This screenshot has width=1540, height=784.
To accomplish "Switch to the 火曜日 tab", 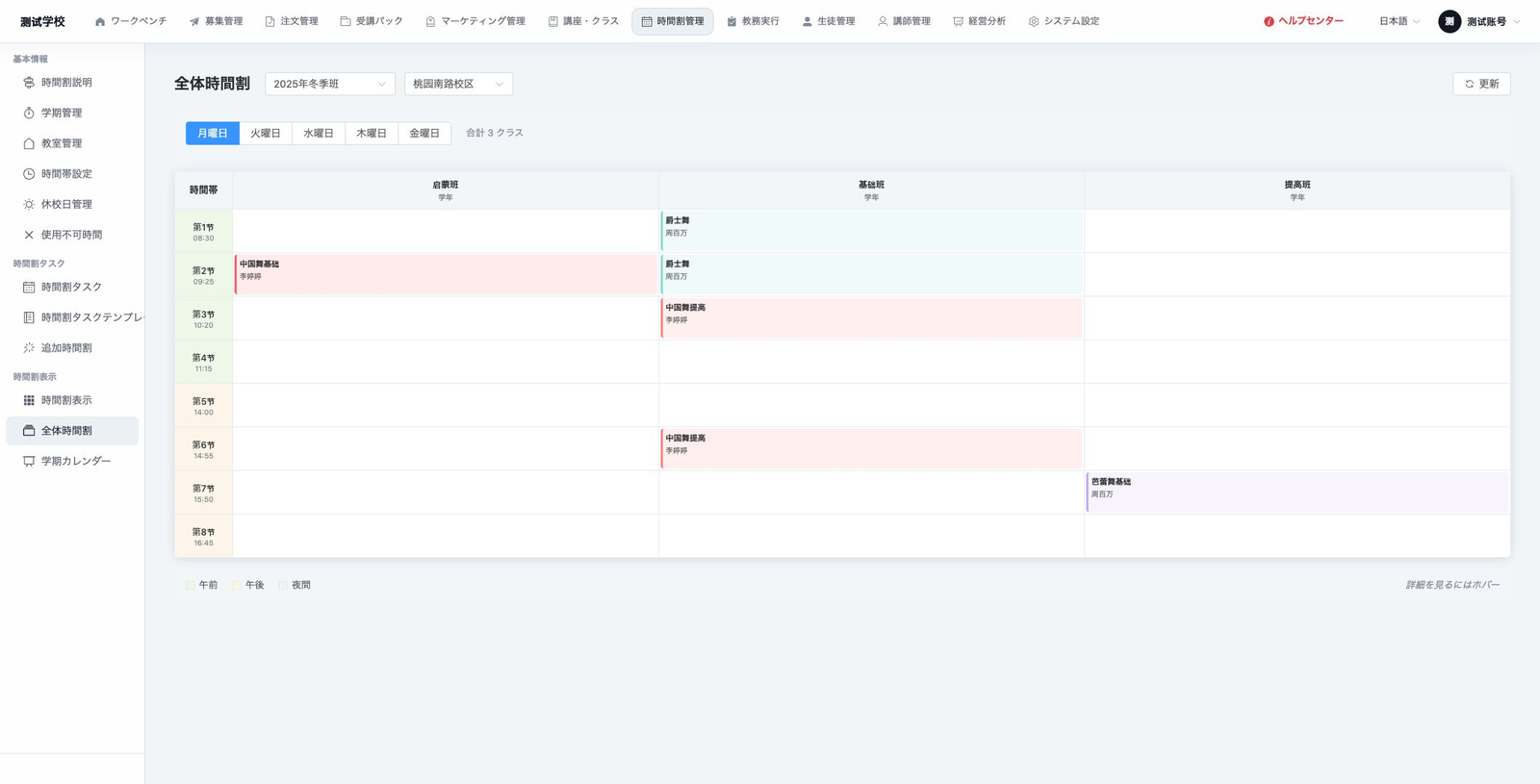I will click(x=266, y=133).
